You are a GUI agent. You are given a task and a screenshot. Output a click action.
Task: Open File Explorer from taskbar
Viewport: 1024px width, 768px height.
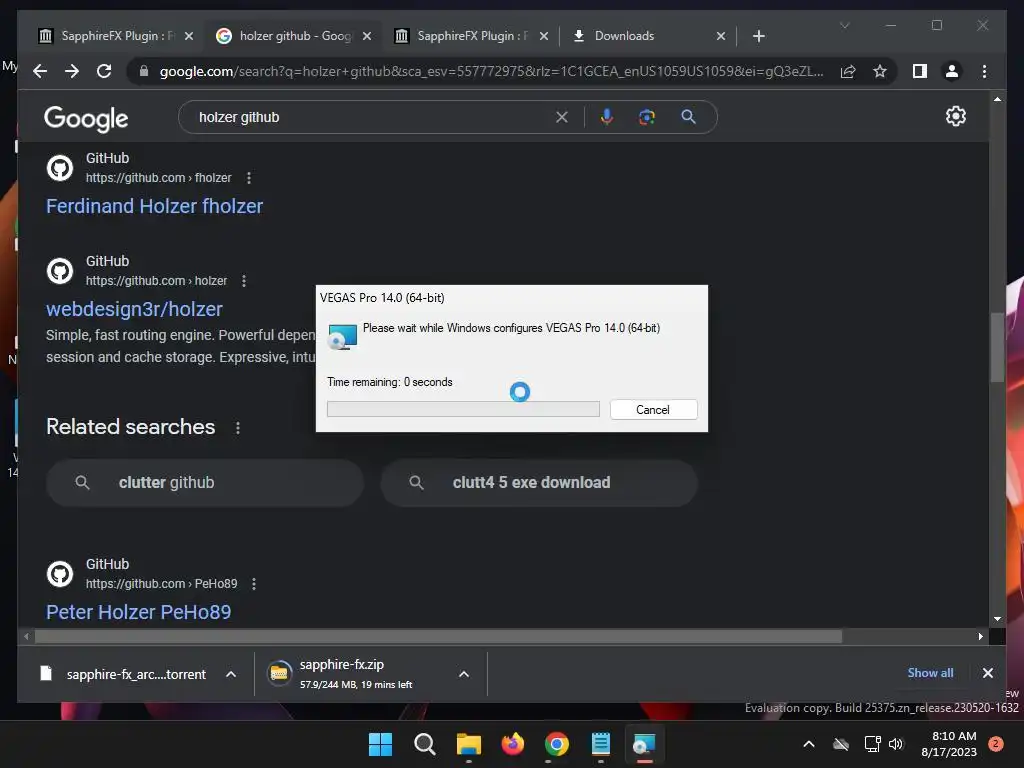[x=468, y=744]
